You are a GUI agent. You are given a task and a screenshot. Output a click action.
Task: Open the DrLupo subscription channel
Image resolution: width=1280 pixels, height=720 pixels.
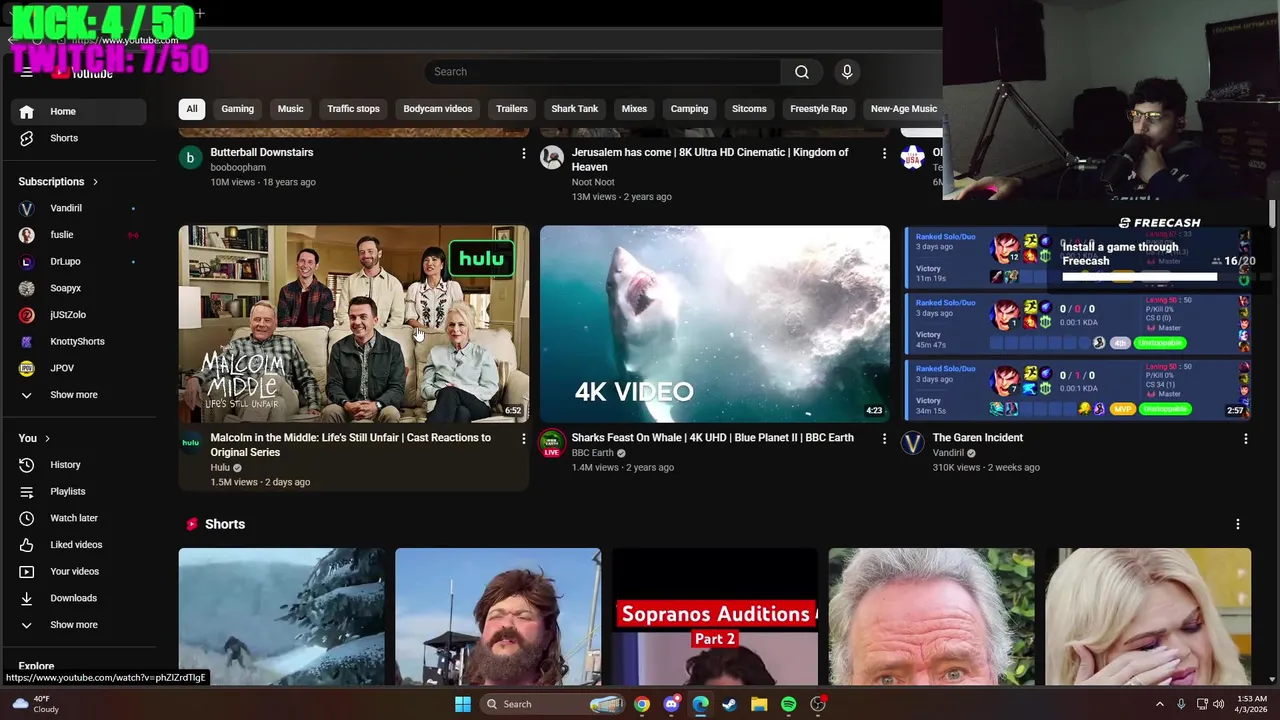pyautogui.click(x=78, y=261)
